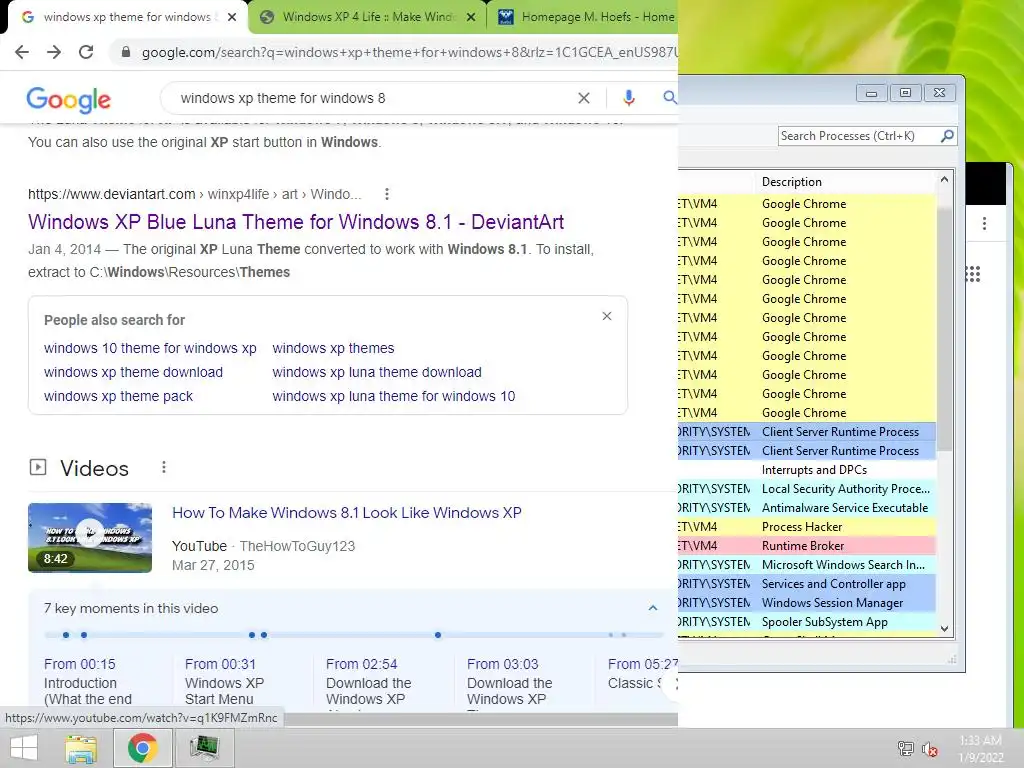Open apps grid icon in background window
The height and width of the screenshot is (768, 1024).
click(973, 274)
